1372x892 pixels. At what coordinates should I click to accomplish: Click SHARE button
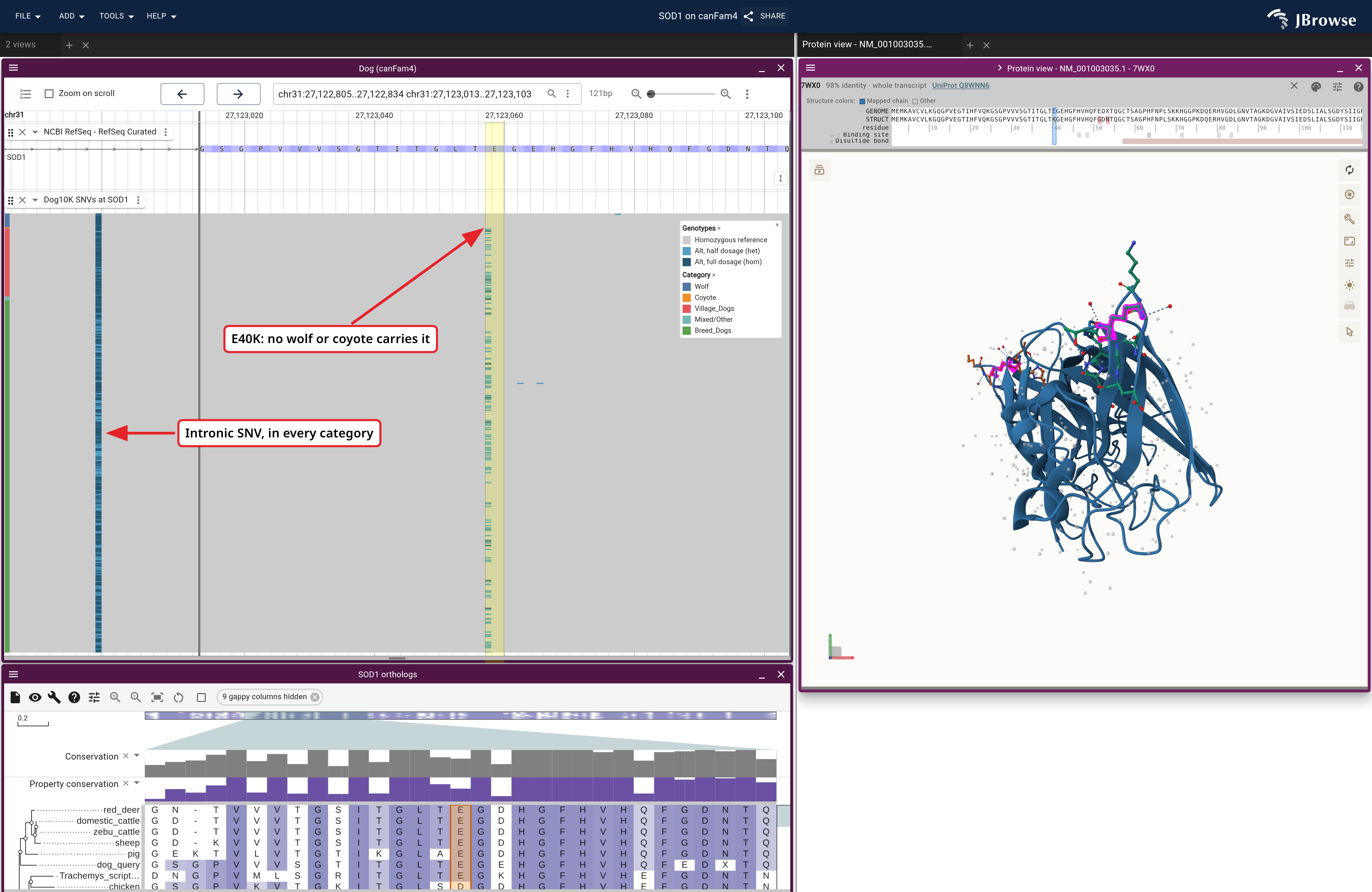click(765, 16)
